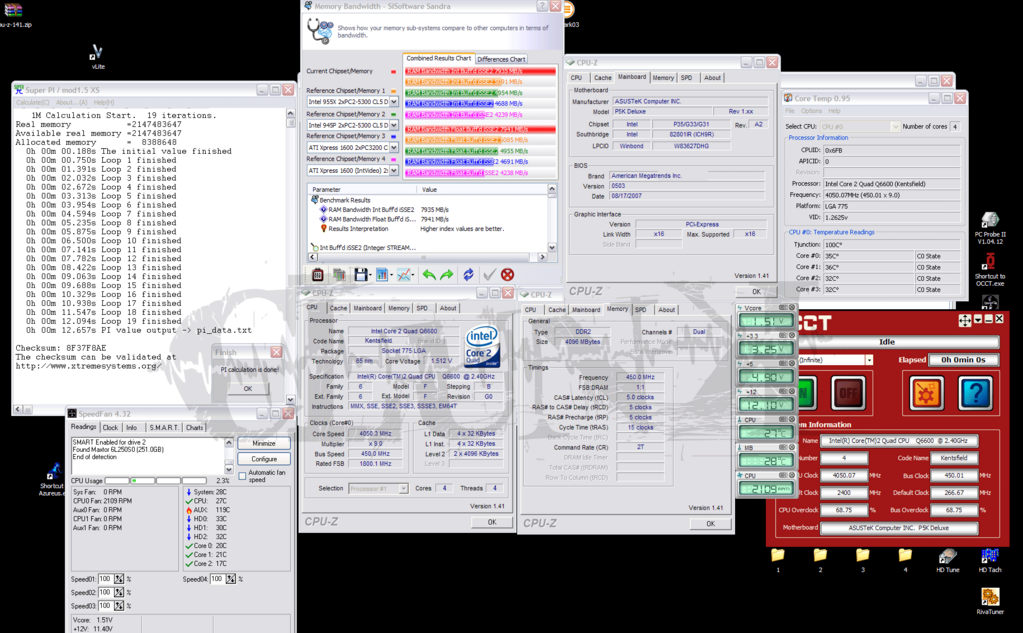This screenshot has width=1023, height=633.
Task: Click Configure button in SpeedFan
Action: point(264,459)
